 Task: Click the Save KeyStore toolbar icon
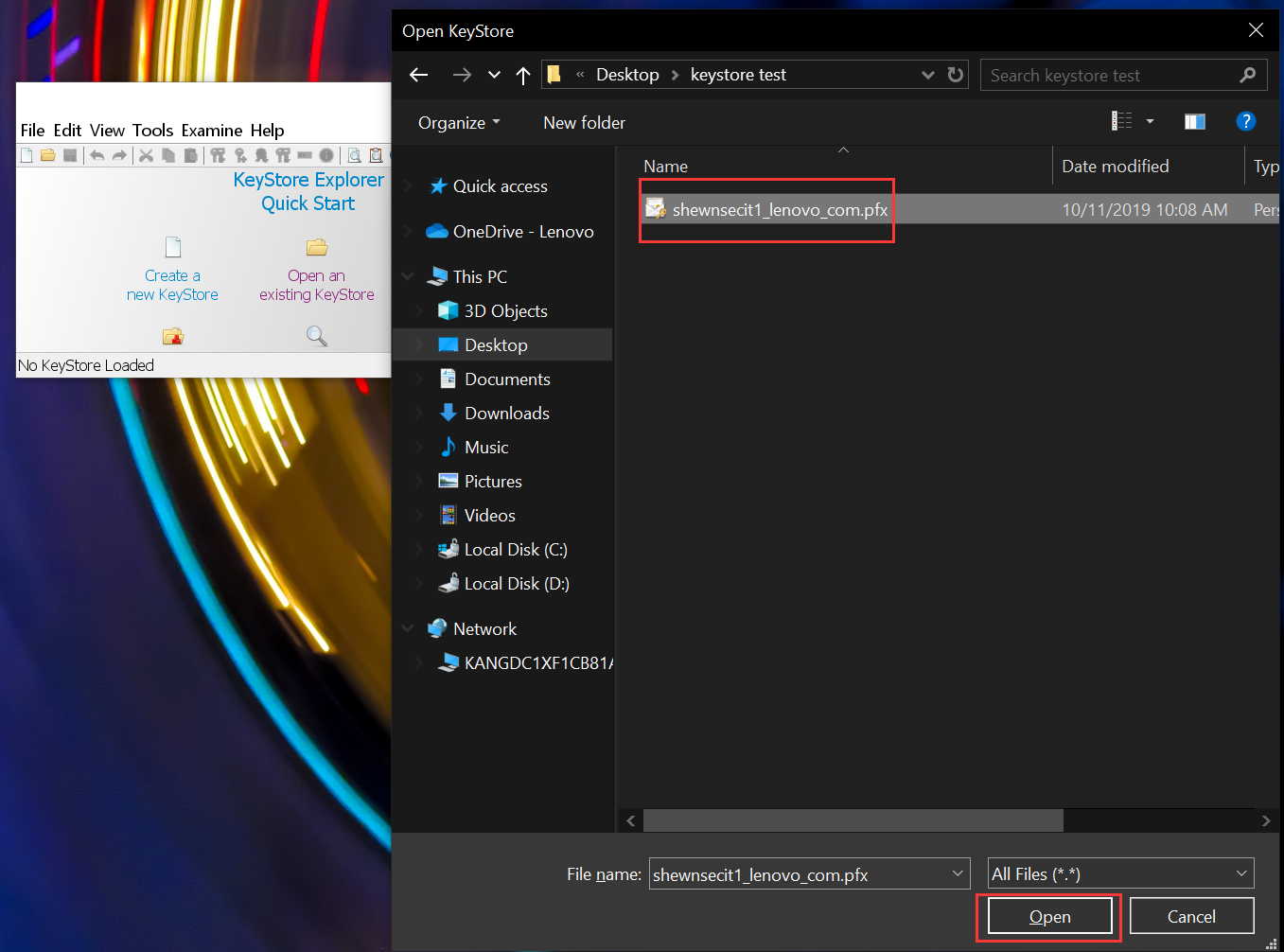point(69,154)
